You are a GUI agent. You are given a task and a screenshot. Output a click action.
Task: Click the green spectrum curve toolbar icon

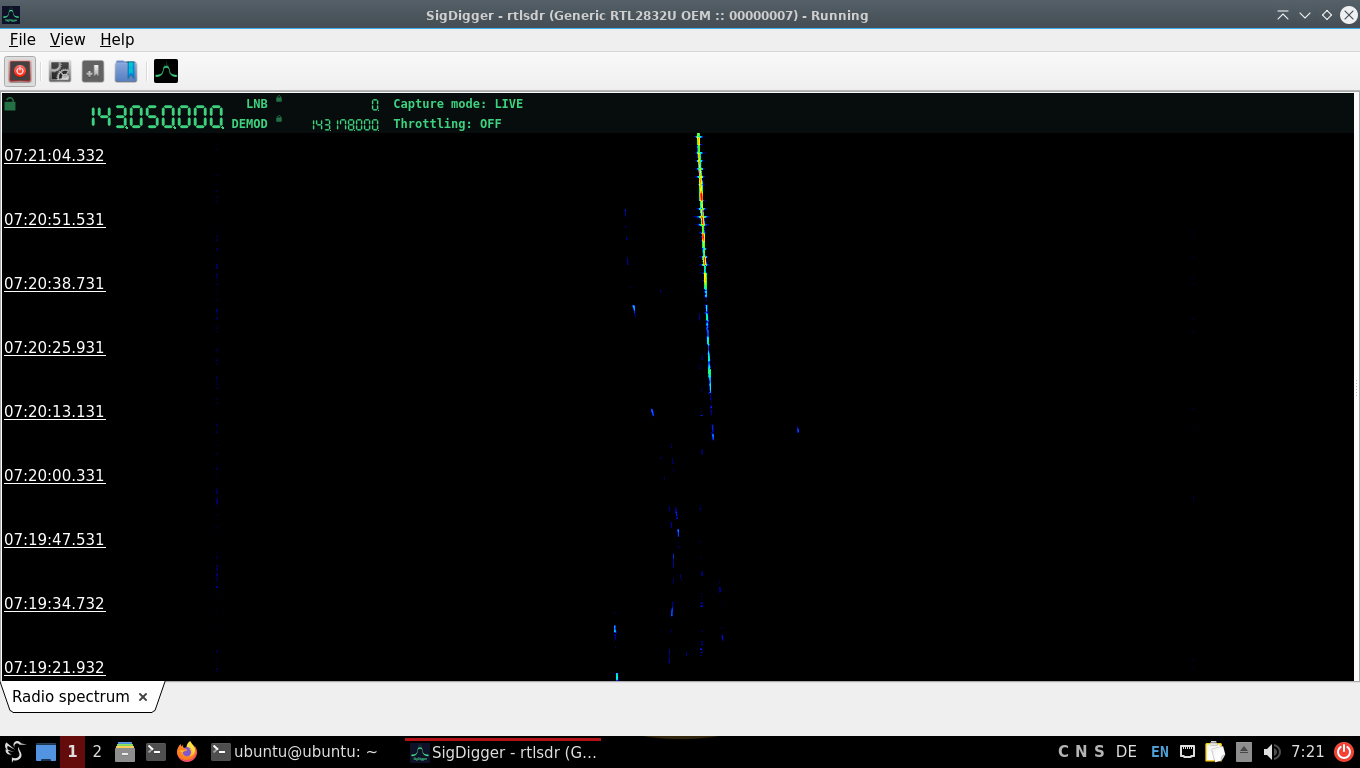pyautogui.click(x=166, y=71)
